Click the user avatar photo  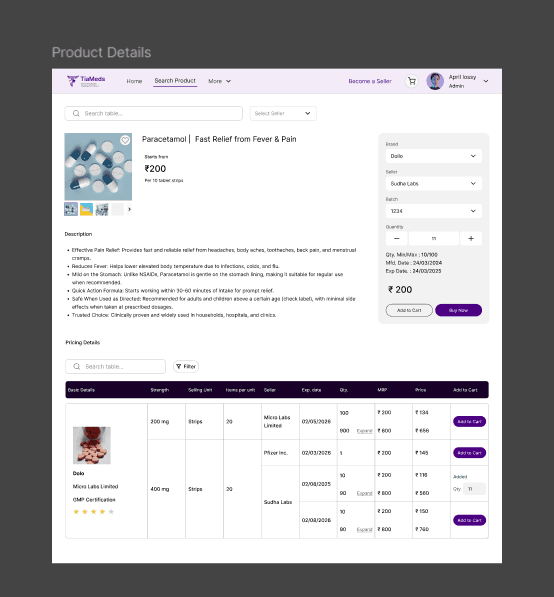pyautogui.click(x=435, y=81)
